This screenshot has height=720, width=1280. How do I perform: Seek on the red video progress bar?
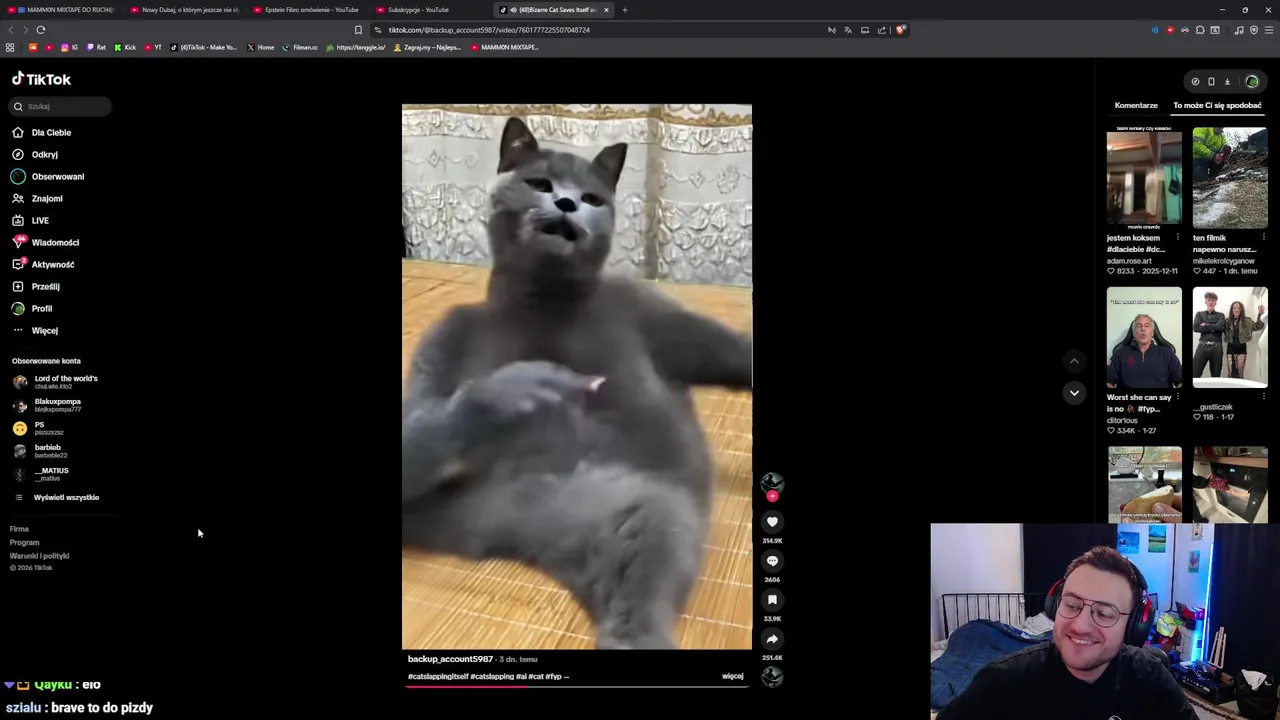[577, 687]
